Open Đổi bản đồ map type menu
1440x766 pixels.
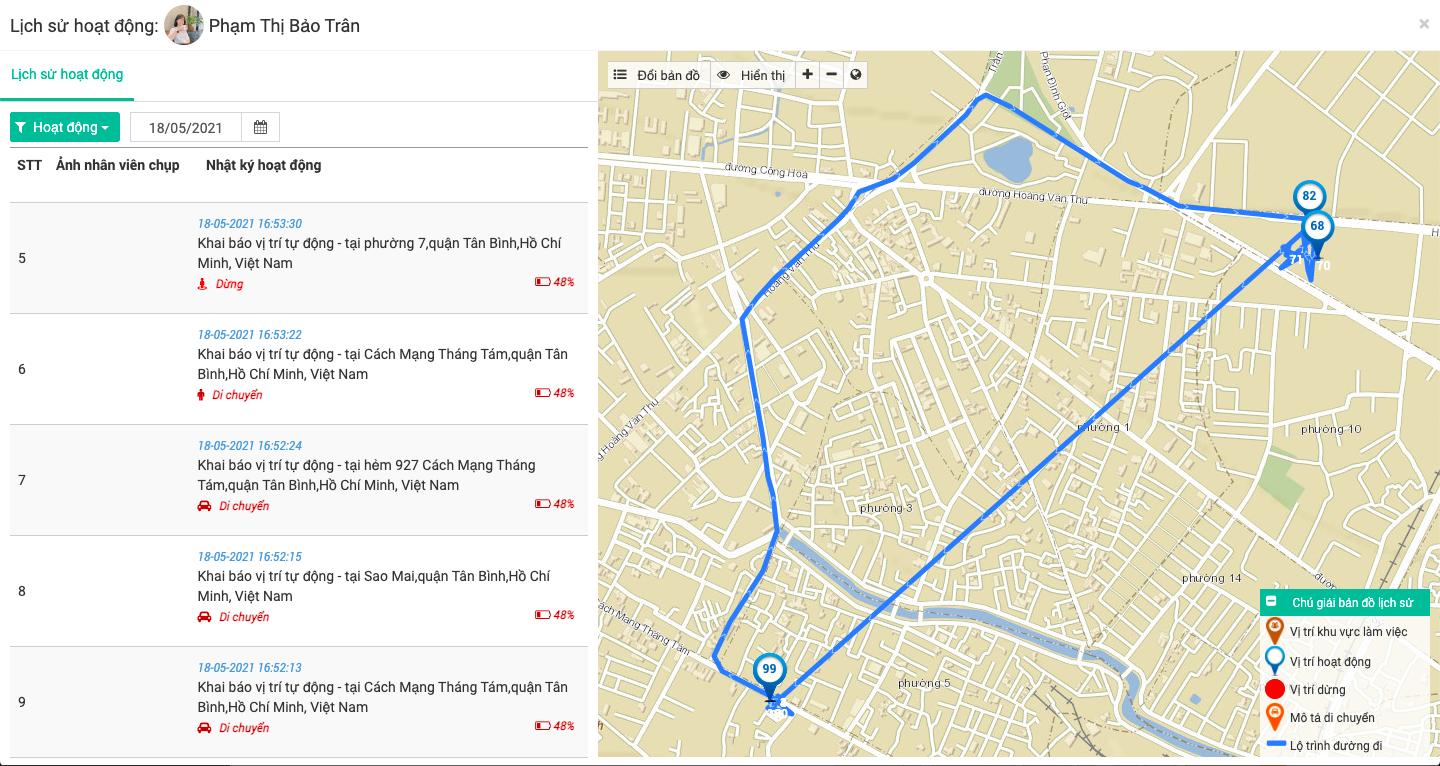(658, 75)
